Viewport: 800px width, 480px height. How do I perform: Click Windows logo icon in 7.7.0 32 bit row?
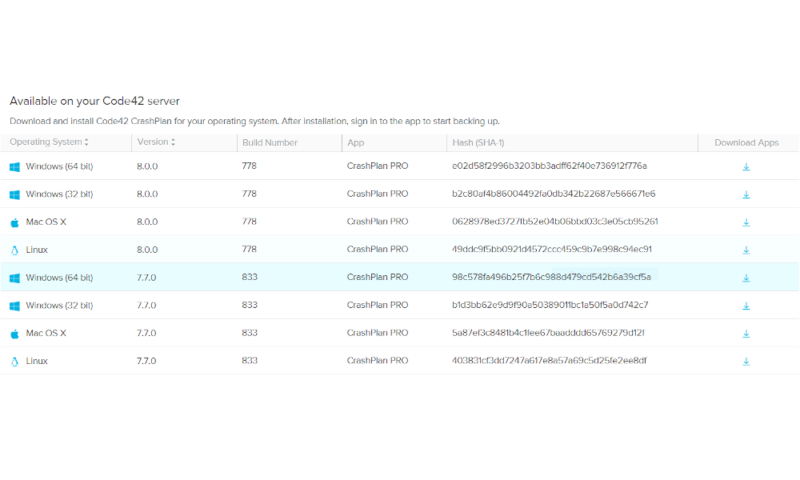(15, 306)
